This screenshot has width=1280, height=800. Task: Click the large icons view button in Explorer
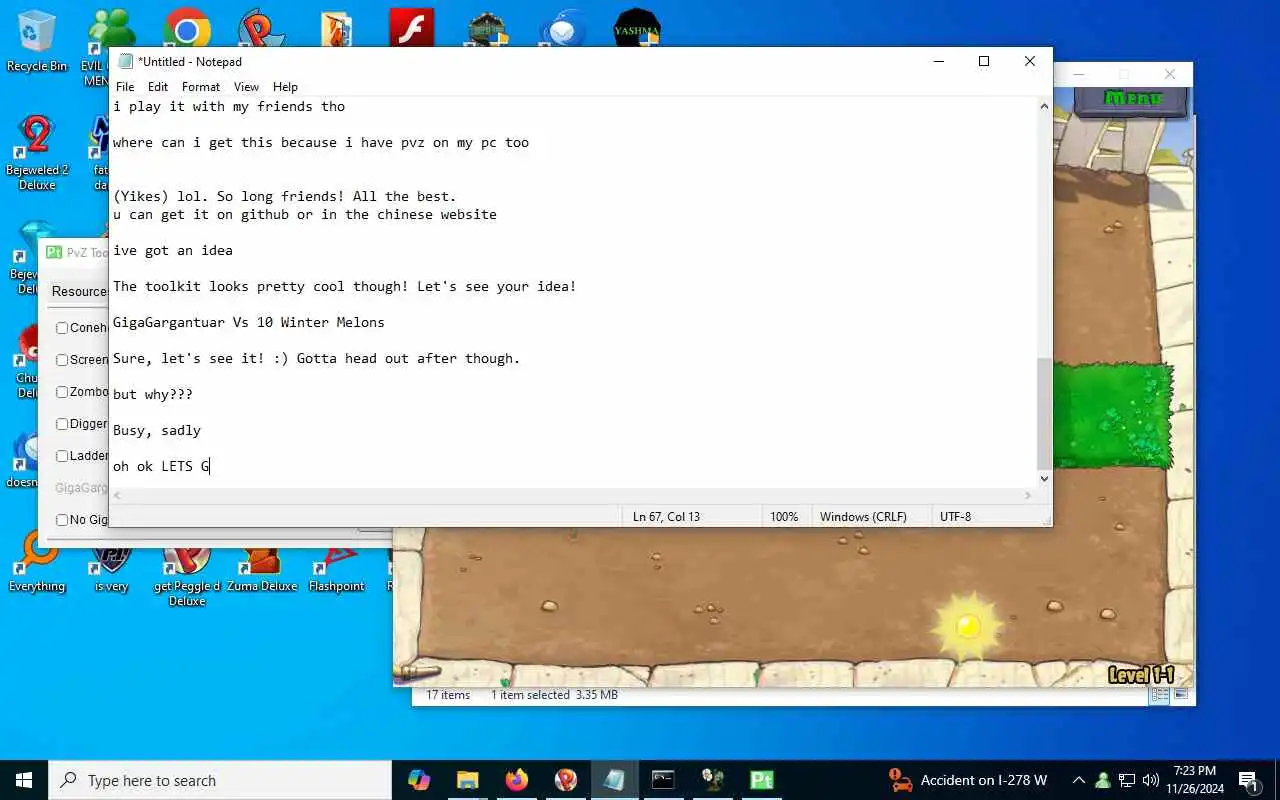1181,695
